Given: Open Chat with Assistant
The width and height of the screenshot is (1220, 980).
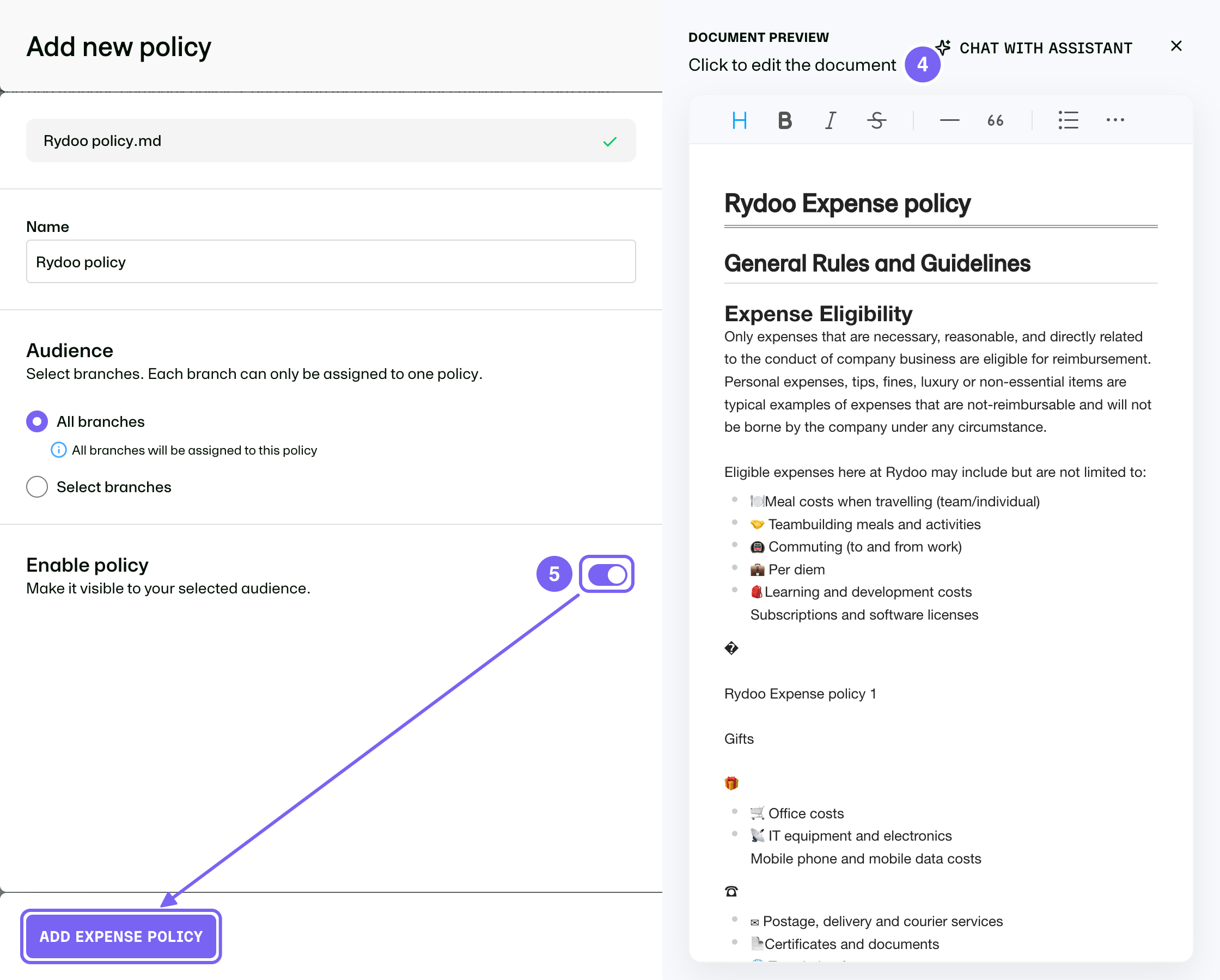Looking at the screenshot, I should 1033,48.
